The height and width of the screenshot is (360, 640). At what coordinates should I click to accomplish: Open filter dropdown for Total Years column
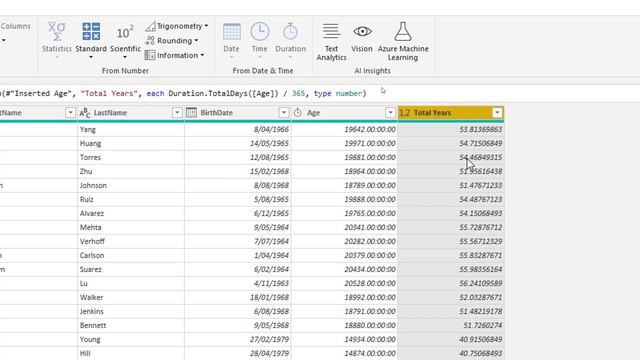point(497,113)
